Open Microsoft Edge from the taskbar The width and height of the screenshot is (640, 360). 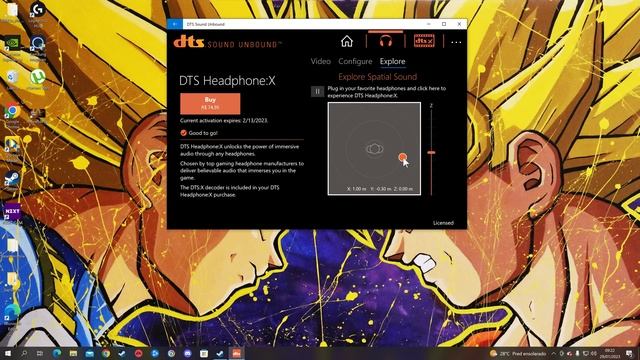(57, 353)
